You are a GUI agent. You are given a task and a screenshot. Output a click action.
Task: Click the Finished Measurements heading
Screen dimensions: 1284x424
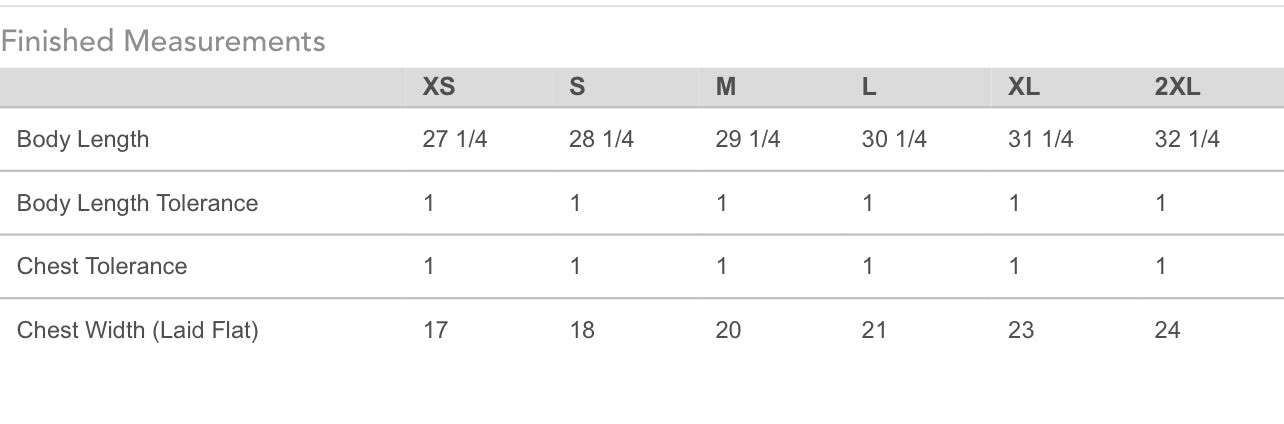(163, 41)
